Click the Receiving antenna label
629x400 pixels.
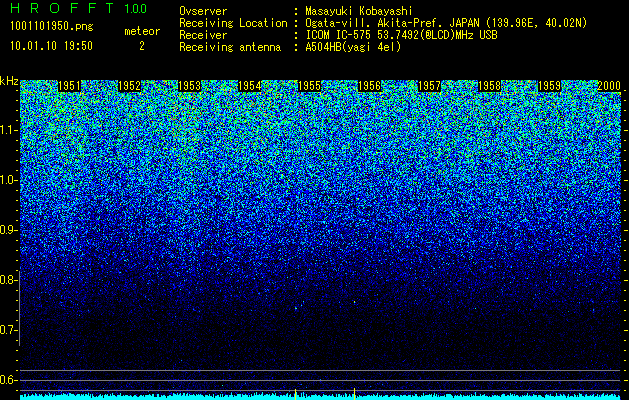(230, 47)
